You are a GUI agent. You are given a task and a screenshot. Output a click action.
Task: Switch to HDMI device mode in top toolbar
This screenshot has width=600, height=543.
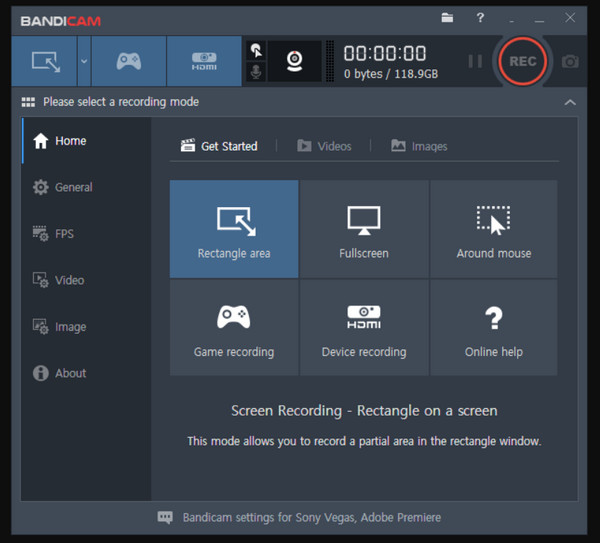(x=204, y=61)
